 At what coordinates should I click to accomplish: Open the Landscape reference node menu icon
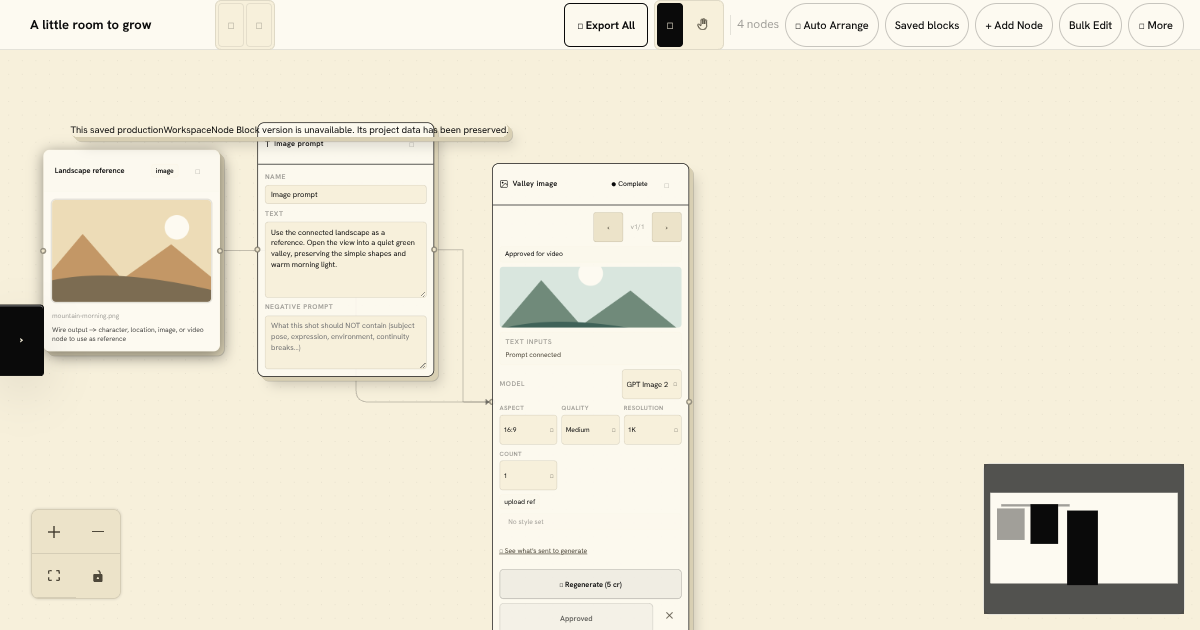(198, 171)
